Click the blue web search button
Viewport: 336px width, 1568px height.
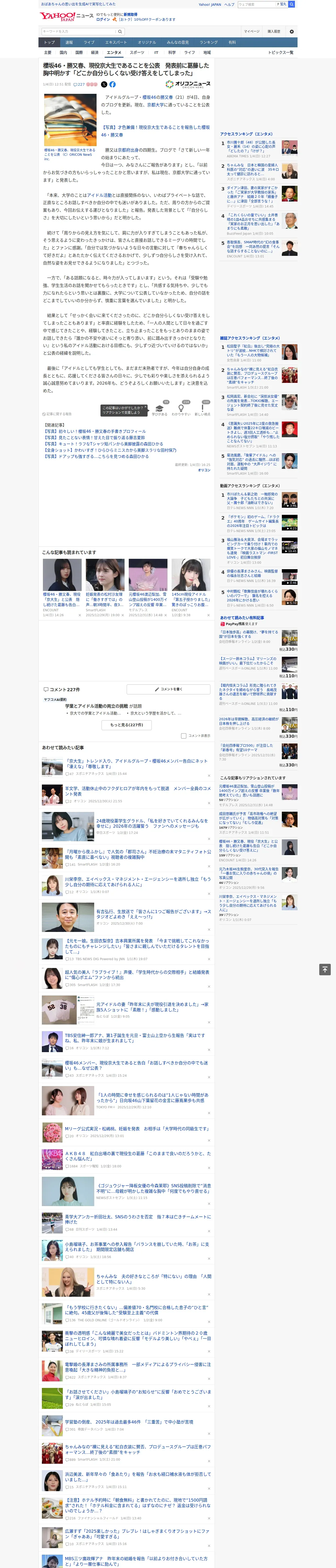coord(292,4)
